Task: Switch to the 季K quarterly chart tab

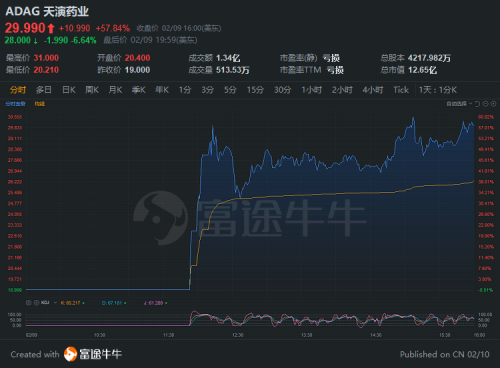Action: (x=139, y=90)
